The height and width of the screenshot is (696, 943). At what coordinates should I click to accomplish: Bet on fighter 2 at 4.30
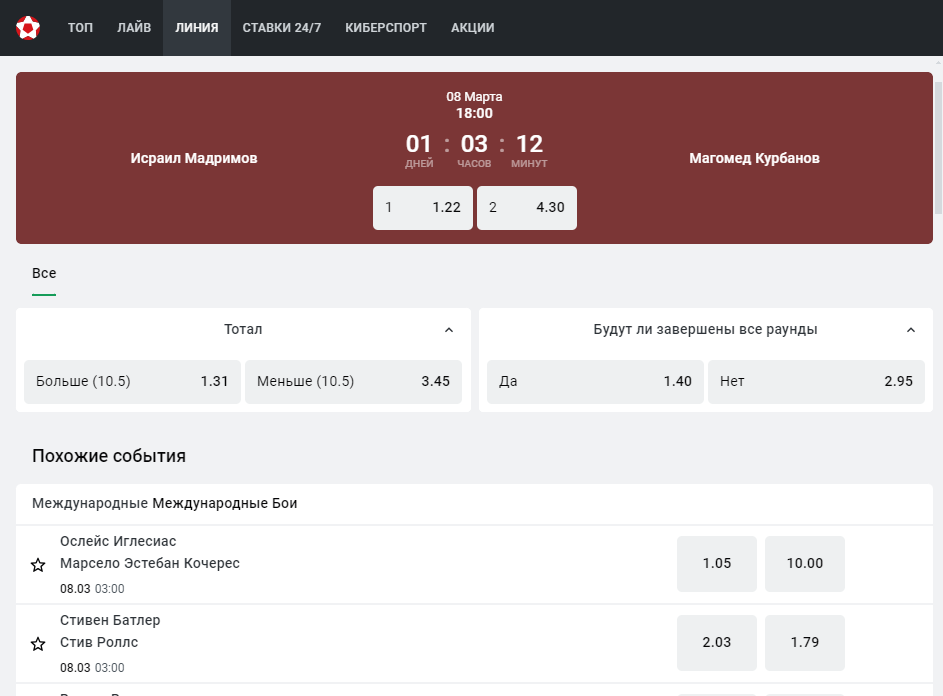[527, 208]
